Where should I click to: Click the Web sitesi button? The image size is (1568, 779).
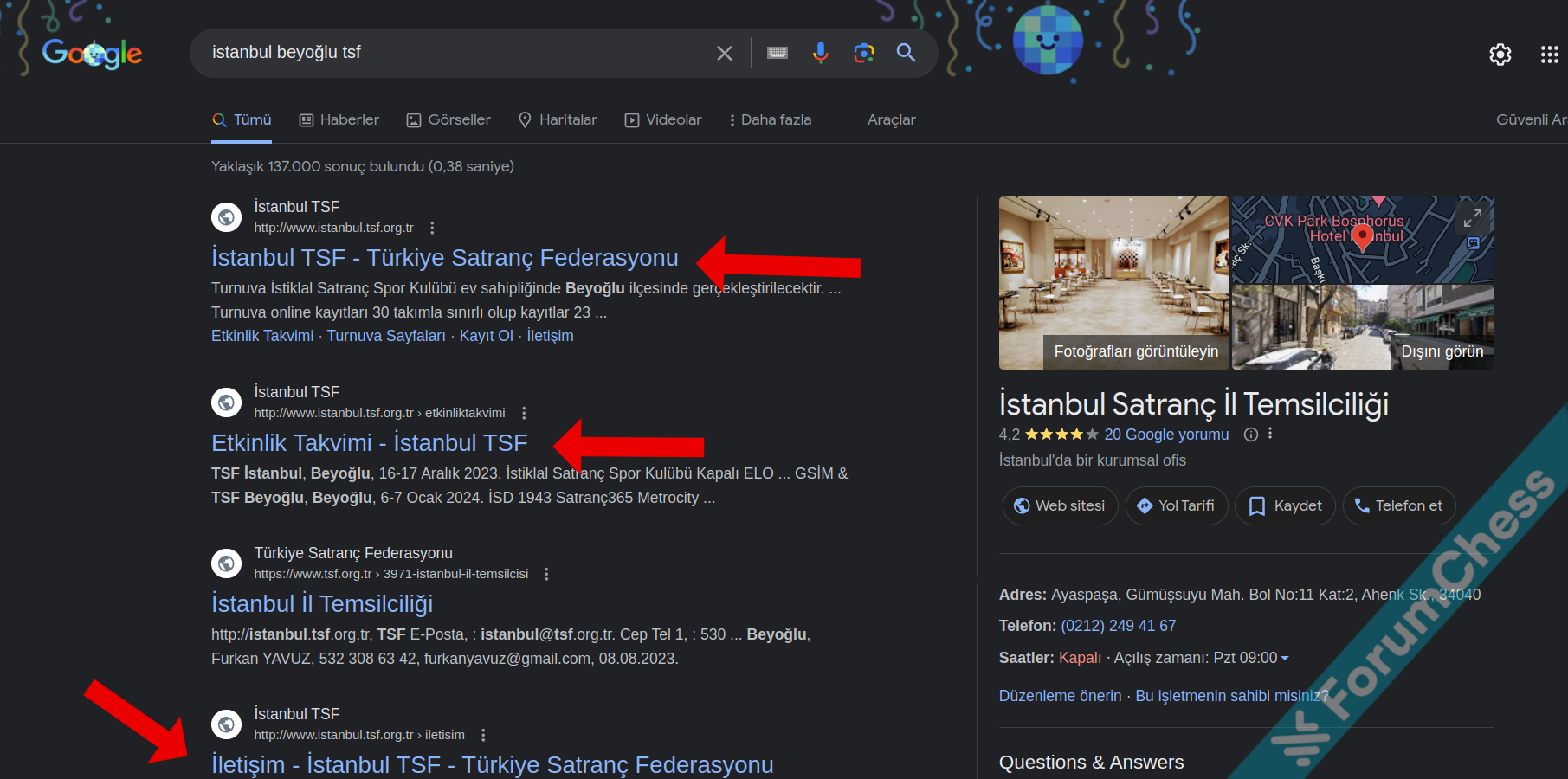coord(1060,505)
